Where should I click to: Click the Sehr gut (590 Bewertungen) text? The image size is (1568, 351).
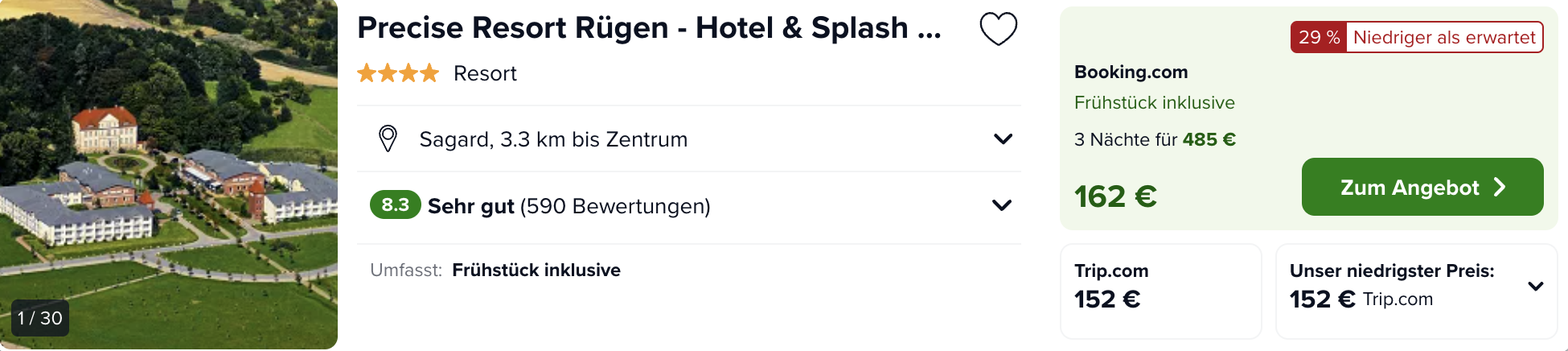point(569,206)
